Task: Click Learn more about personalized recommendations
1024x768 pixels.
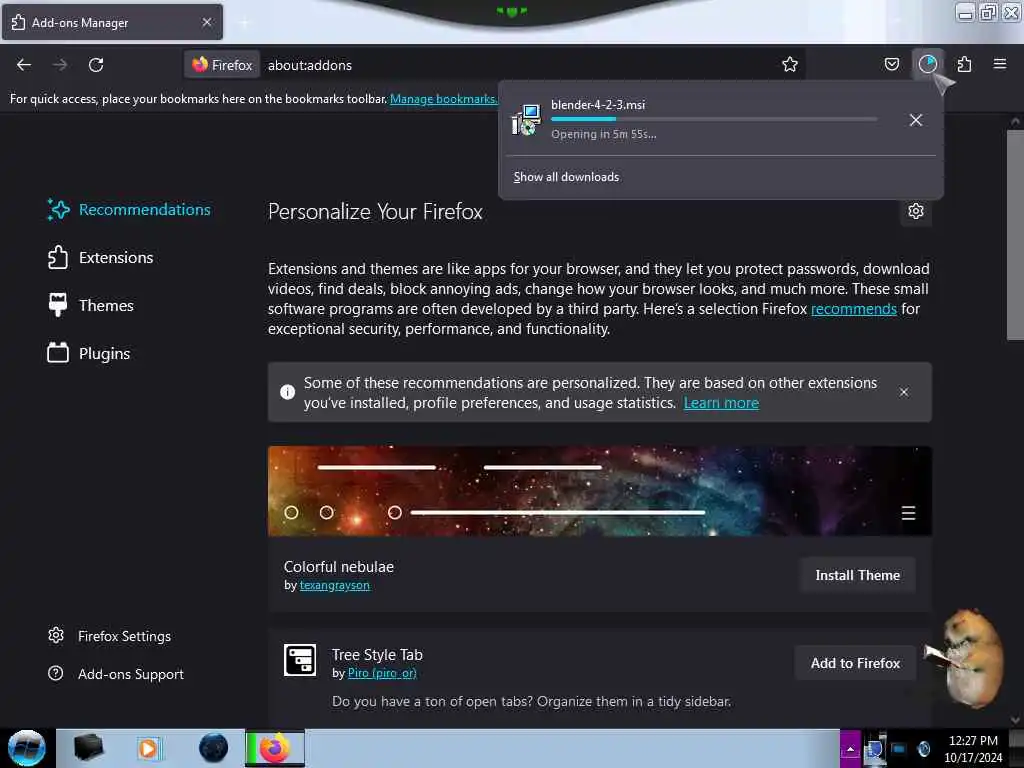Action: tap(721, 403)
